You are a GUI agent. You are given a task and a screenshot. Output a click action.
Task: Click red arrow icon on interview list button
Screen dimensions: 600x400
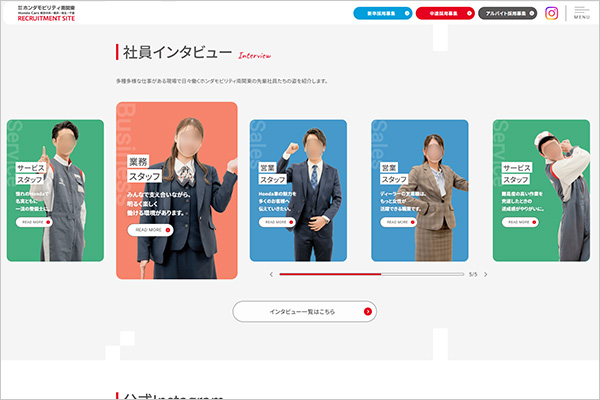[x=368, y=312]
